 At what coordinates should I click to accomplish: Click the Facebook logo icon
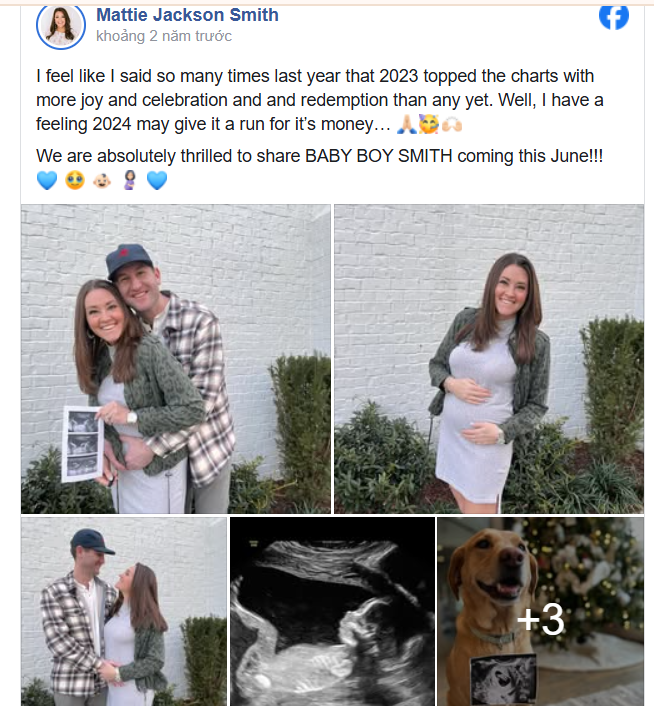[x=613, y=16]
